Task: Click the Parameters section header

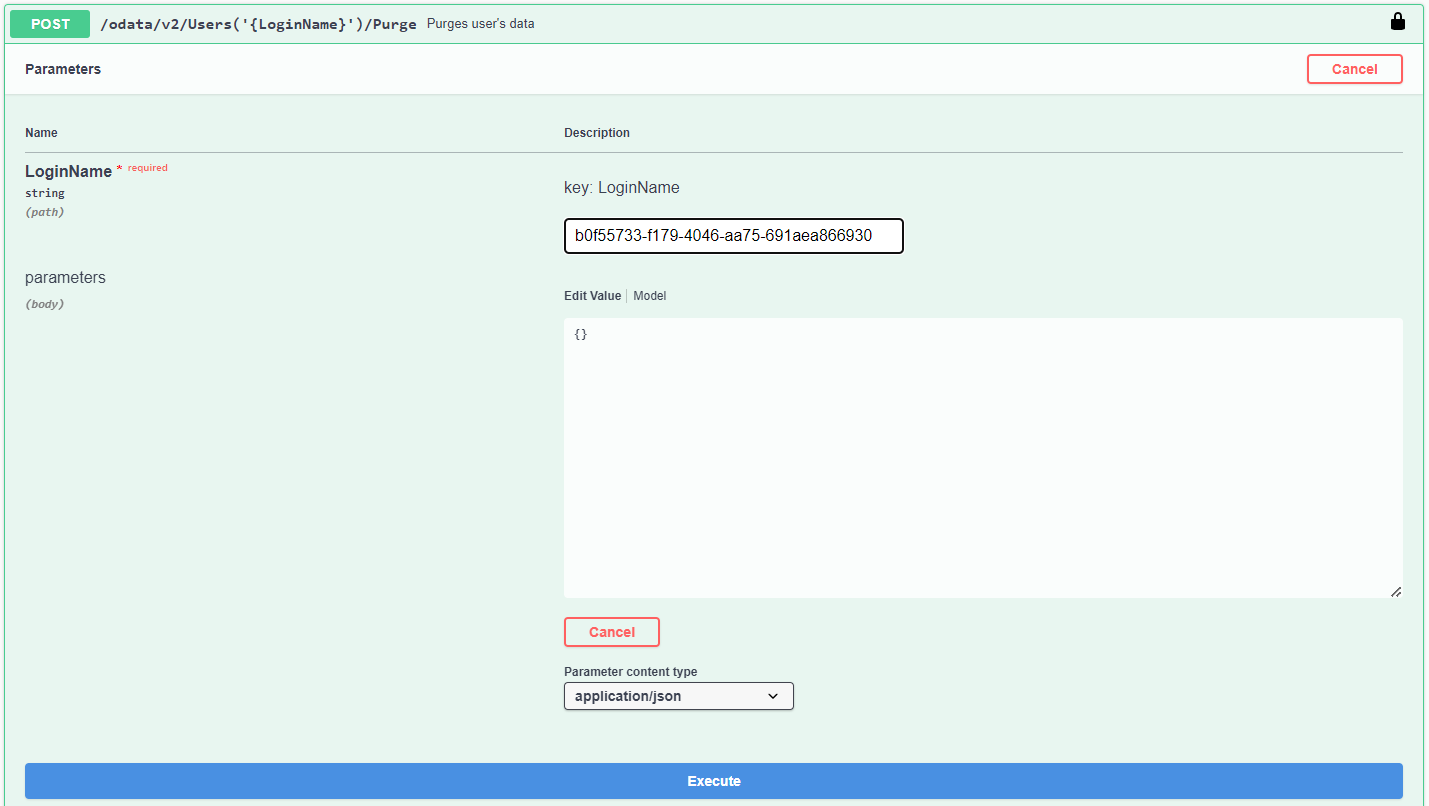Action: [63, 69]
